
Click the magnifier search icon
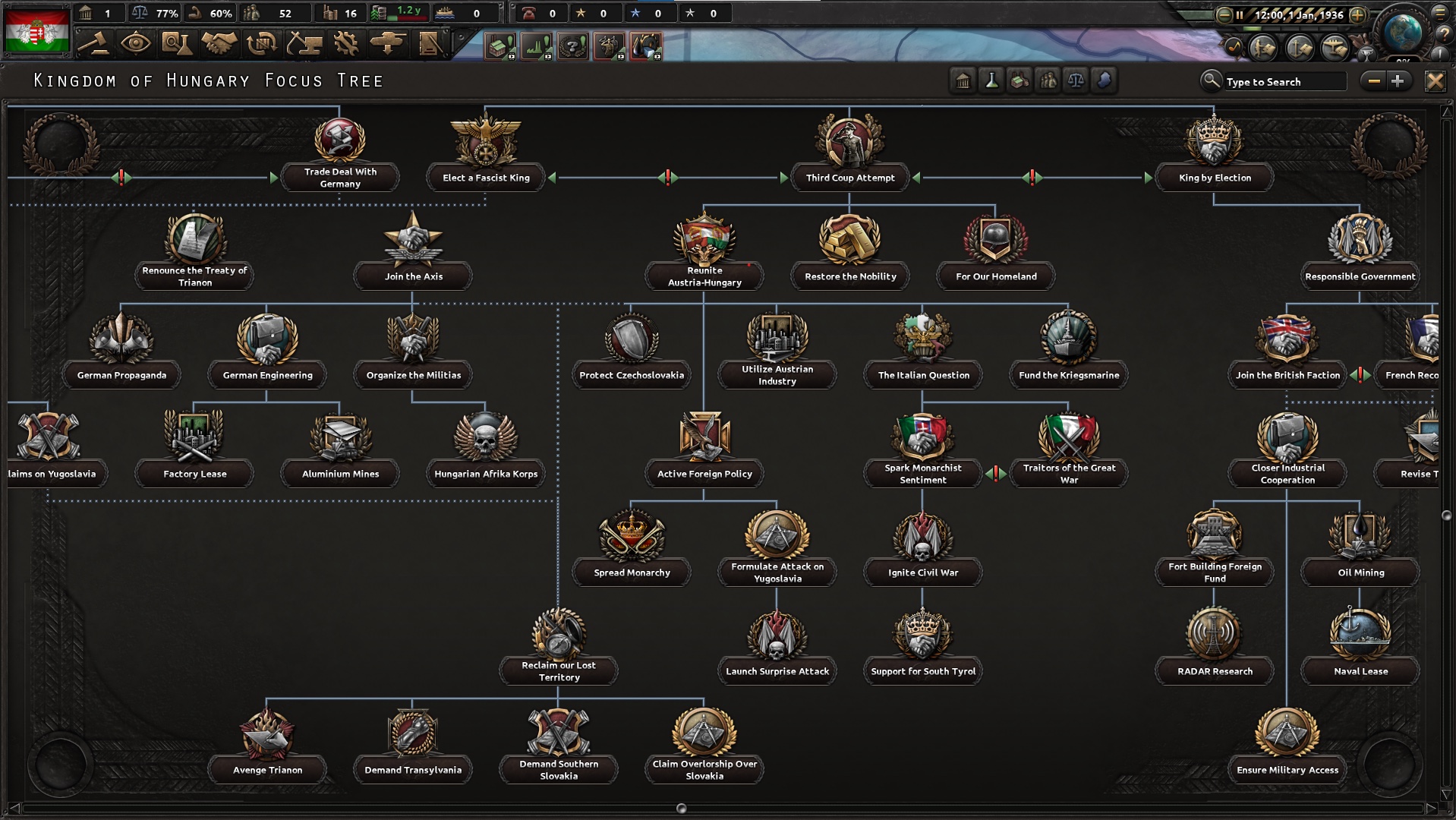coord(1211,80)
